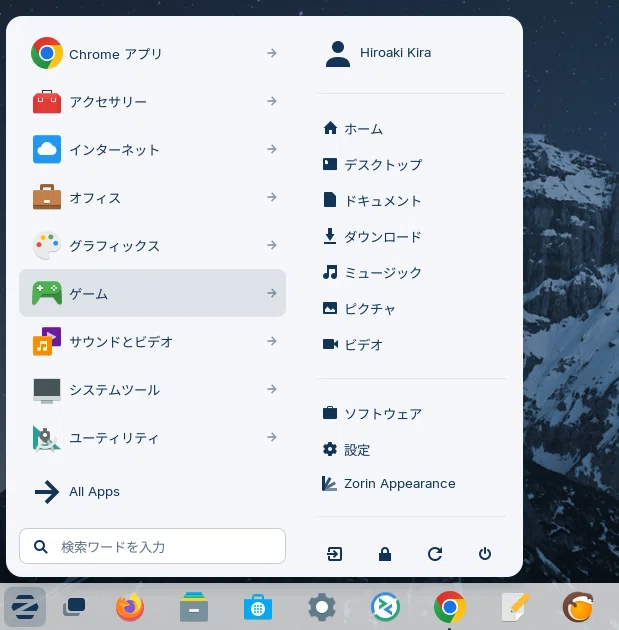Screen dimensions: 619x630
Task: Open the ドキュメント folder
Action: click(x=411, y=200)
